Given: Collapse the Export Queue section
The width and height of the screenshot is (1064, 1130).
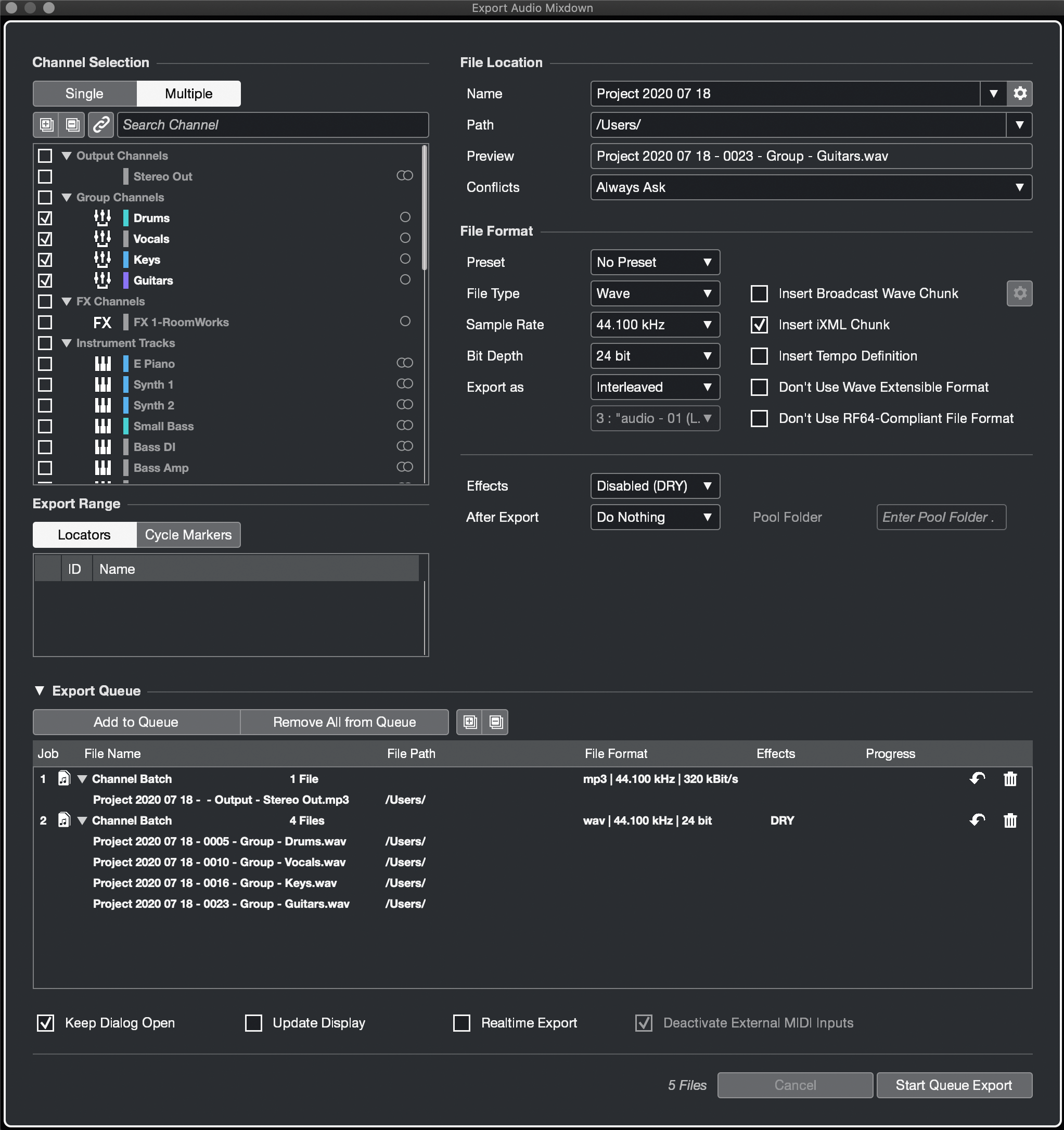Looking at the screenshot, I should [x=39, y=690].
